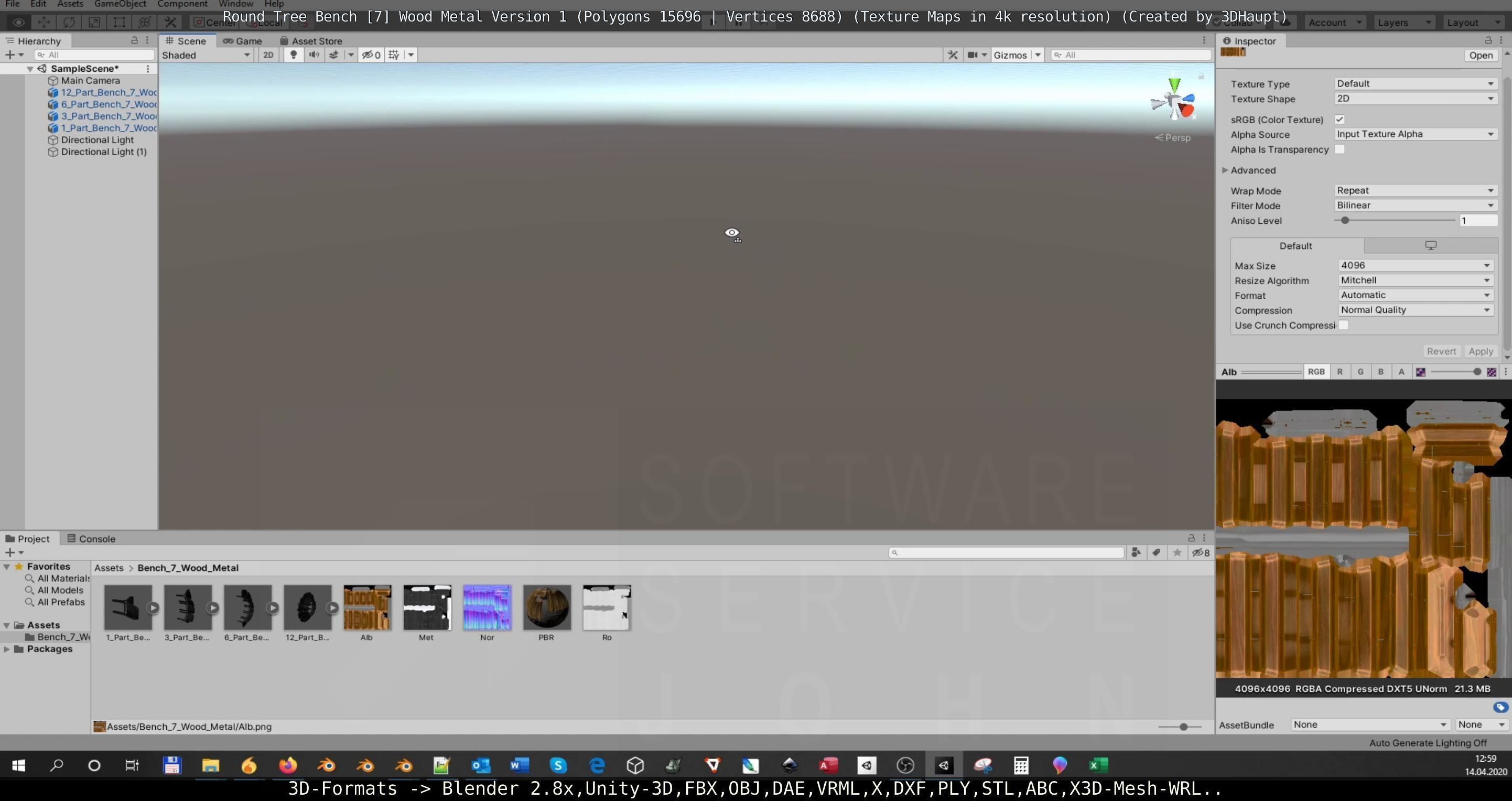
Task: Click the Unity icon in taskbar
Action: point(943,765)
